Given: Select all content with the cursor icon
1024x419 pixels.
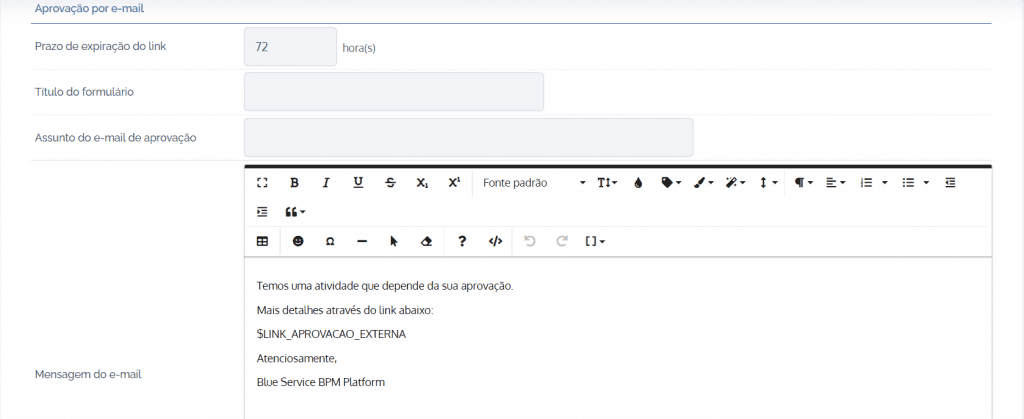Looking at the screenshot, I should coord(394,241).
